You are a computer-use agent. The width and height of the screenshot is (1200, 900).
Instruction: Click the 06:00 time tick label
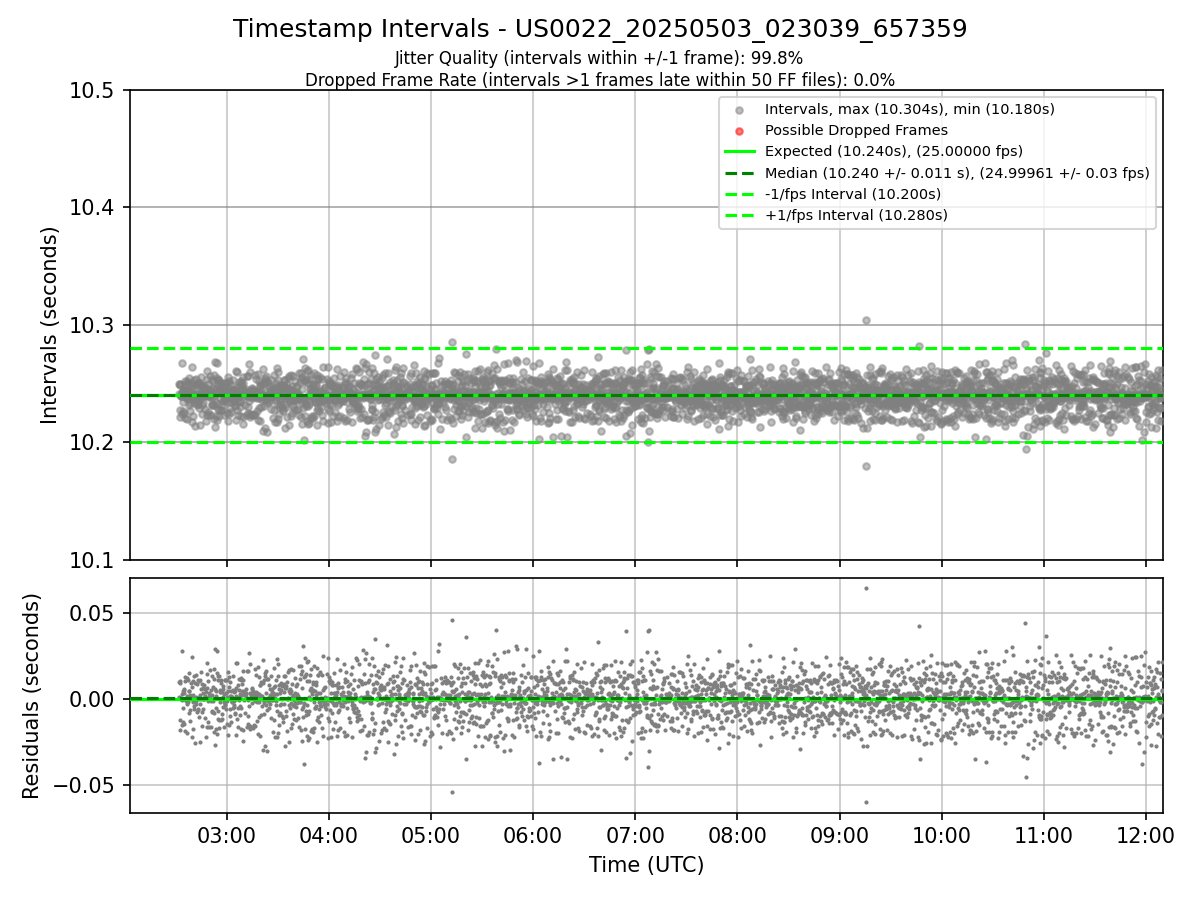[533, 836]
